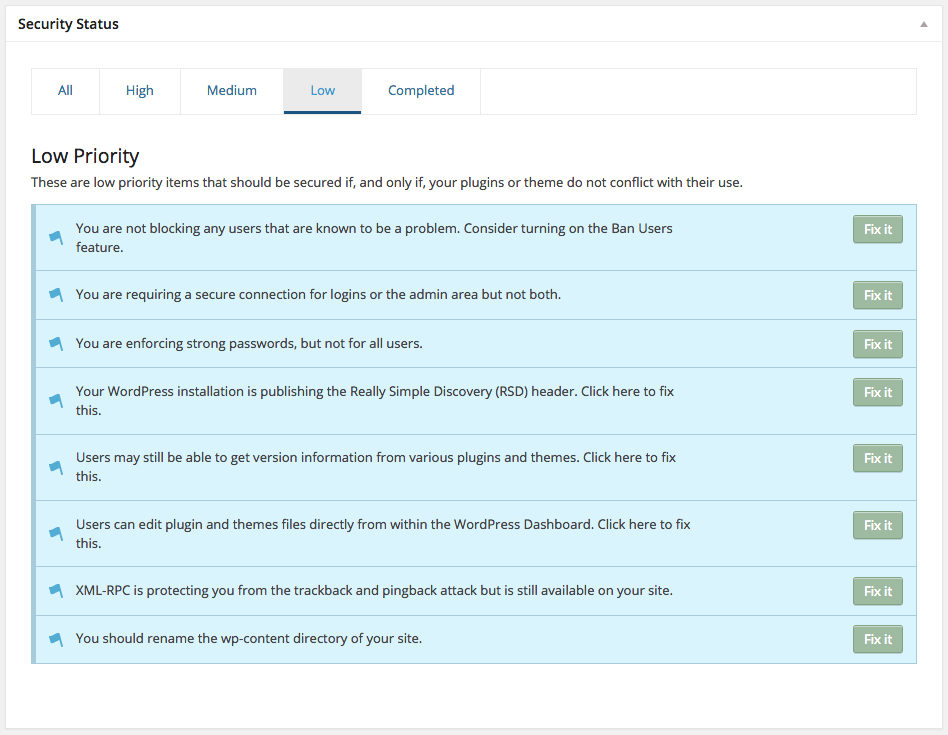The height and width of the screenshot is (735, 948).
Task: Switch to the All tab
Action: point(65,91)
